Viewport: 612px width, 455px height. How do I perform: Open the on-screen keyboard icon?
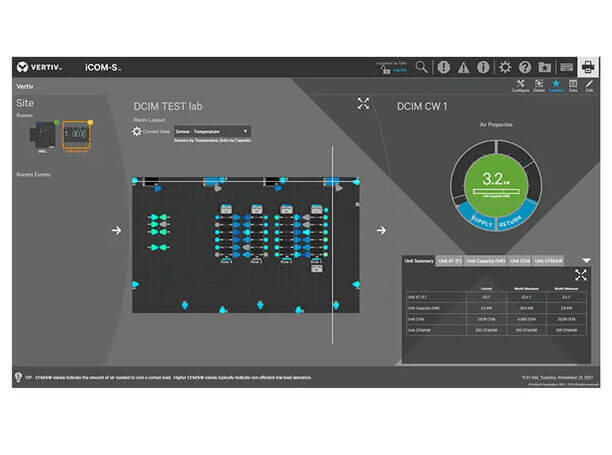point(566,67)
